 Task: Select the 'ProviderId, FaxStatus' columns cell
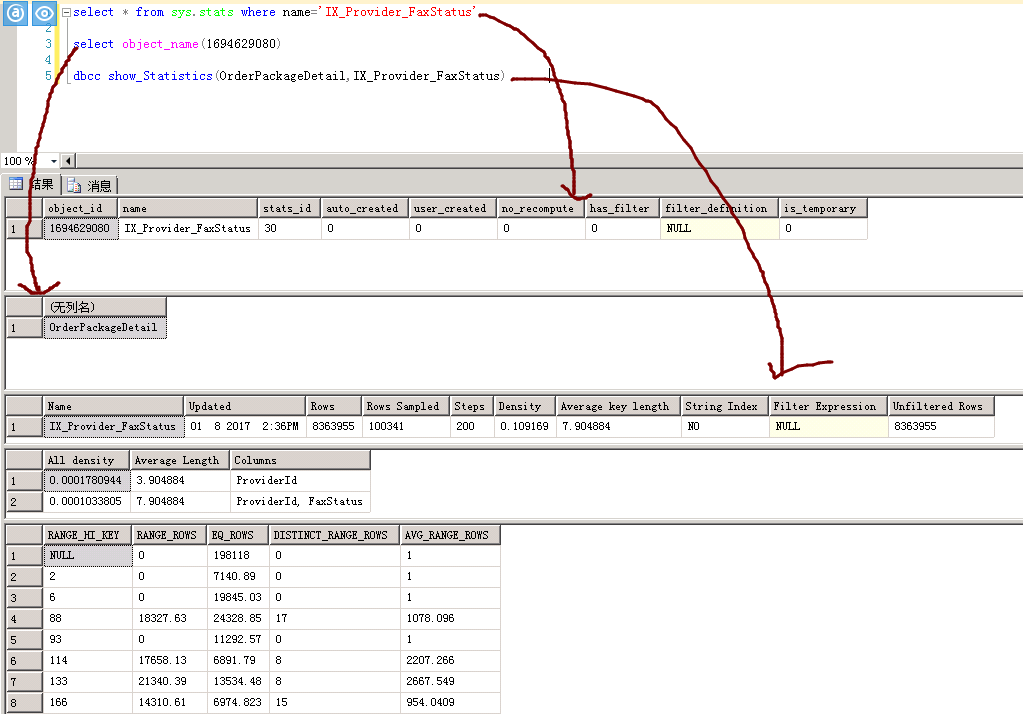click(299, 502)
